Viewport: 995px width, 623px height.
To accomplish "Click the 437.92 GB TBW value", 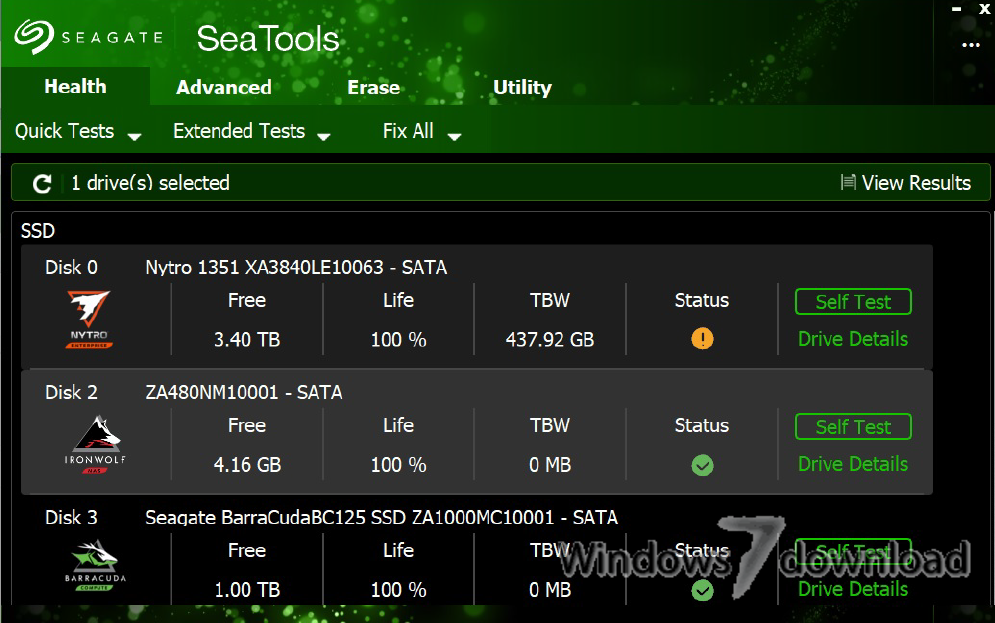I will (550, 339).
